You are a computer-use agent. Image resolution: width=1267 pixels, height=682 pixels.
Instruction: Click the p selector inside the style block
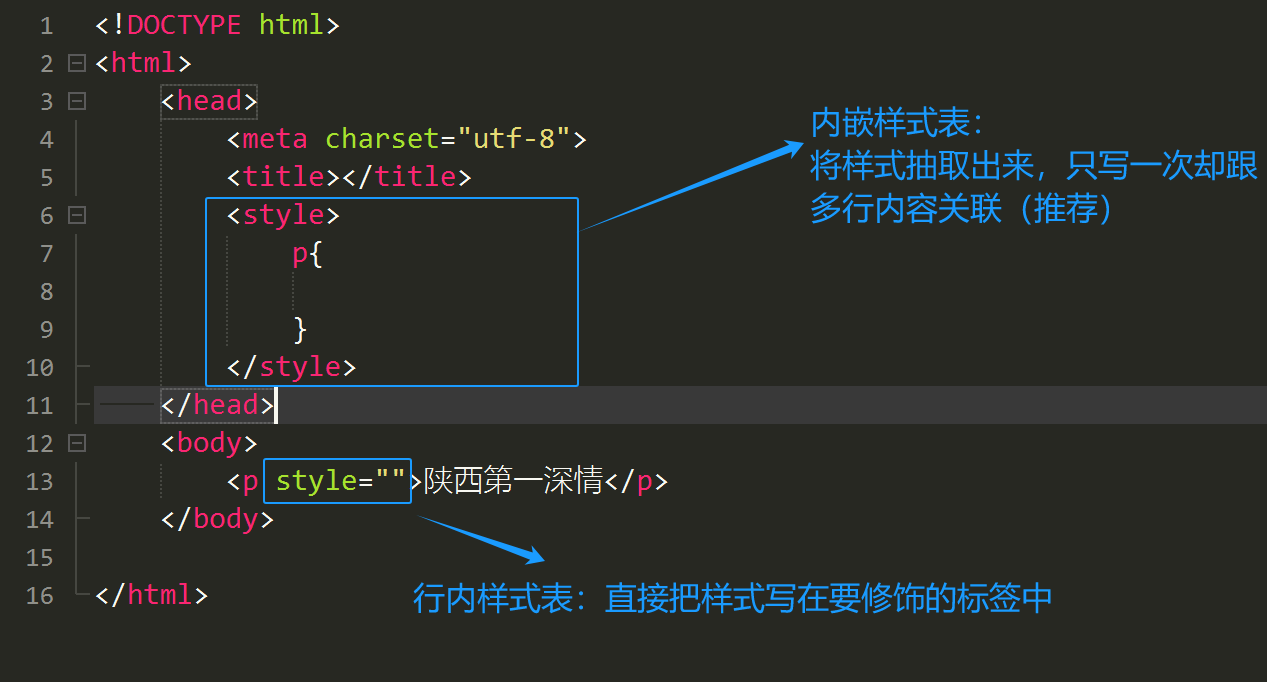(299, 253)
